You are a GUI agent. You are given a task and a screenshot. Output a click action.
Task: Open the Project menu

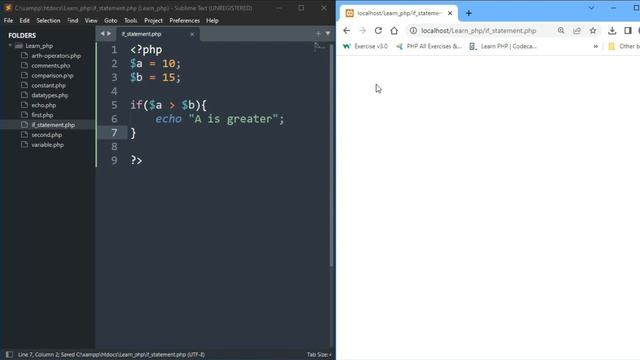[153, 20]
